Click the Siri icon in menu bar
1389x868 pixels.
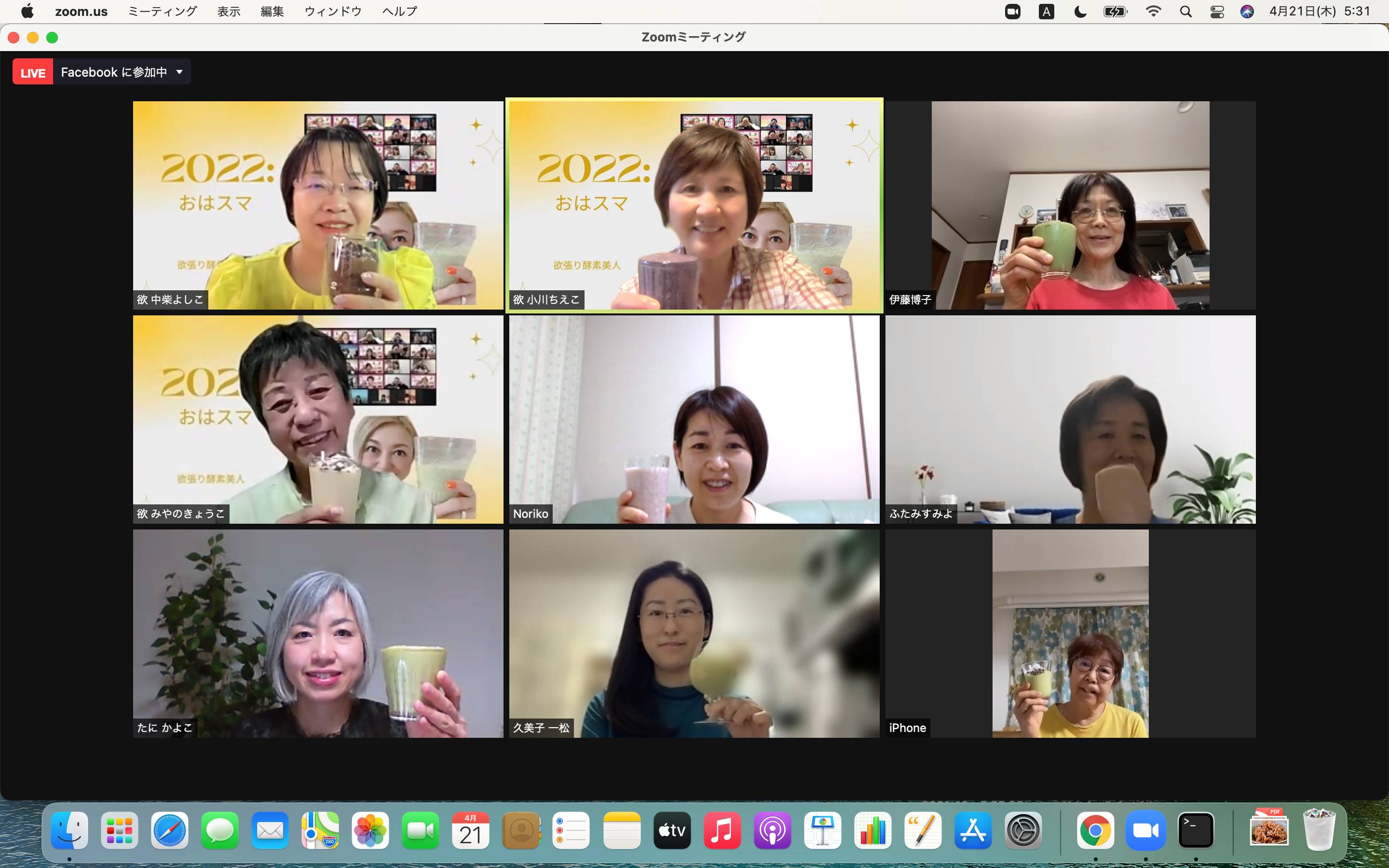pyautogui.click(x=1247, y=12)
